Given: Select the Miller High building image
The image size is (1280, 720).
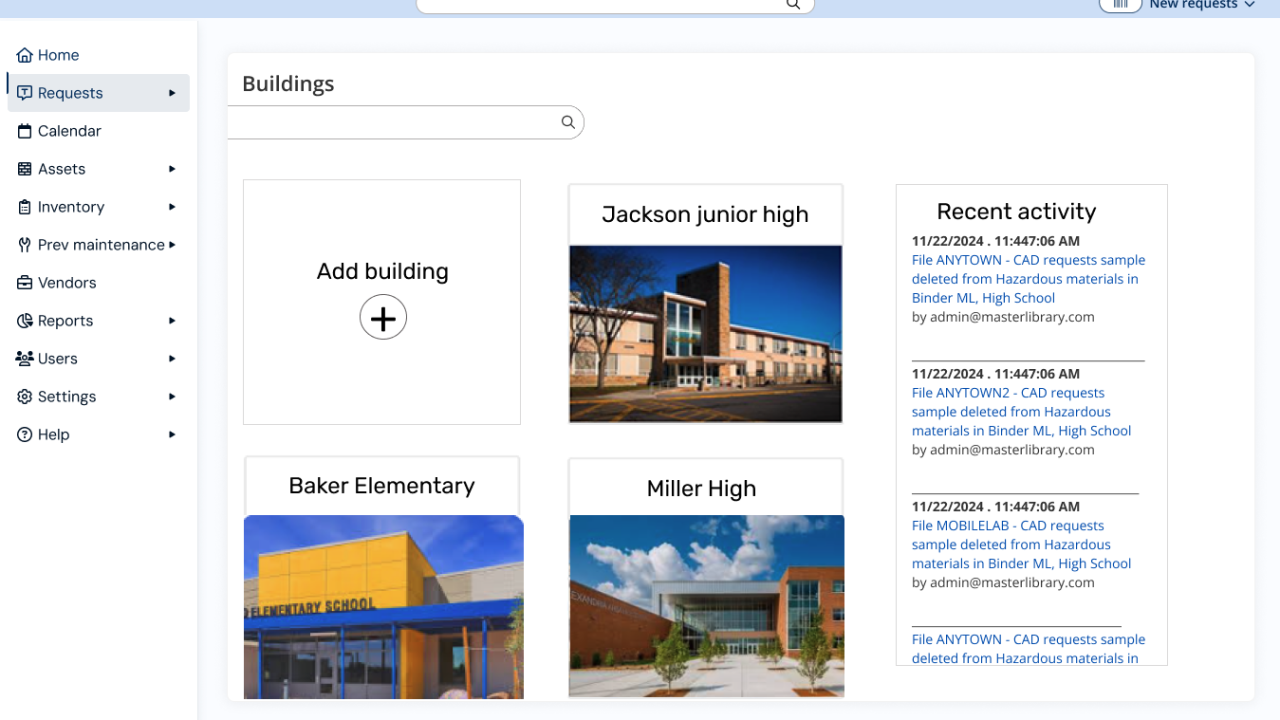Looking at the screenshot, I should point(706,605).
